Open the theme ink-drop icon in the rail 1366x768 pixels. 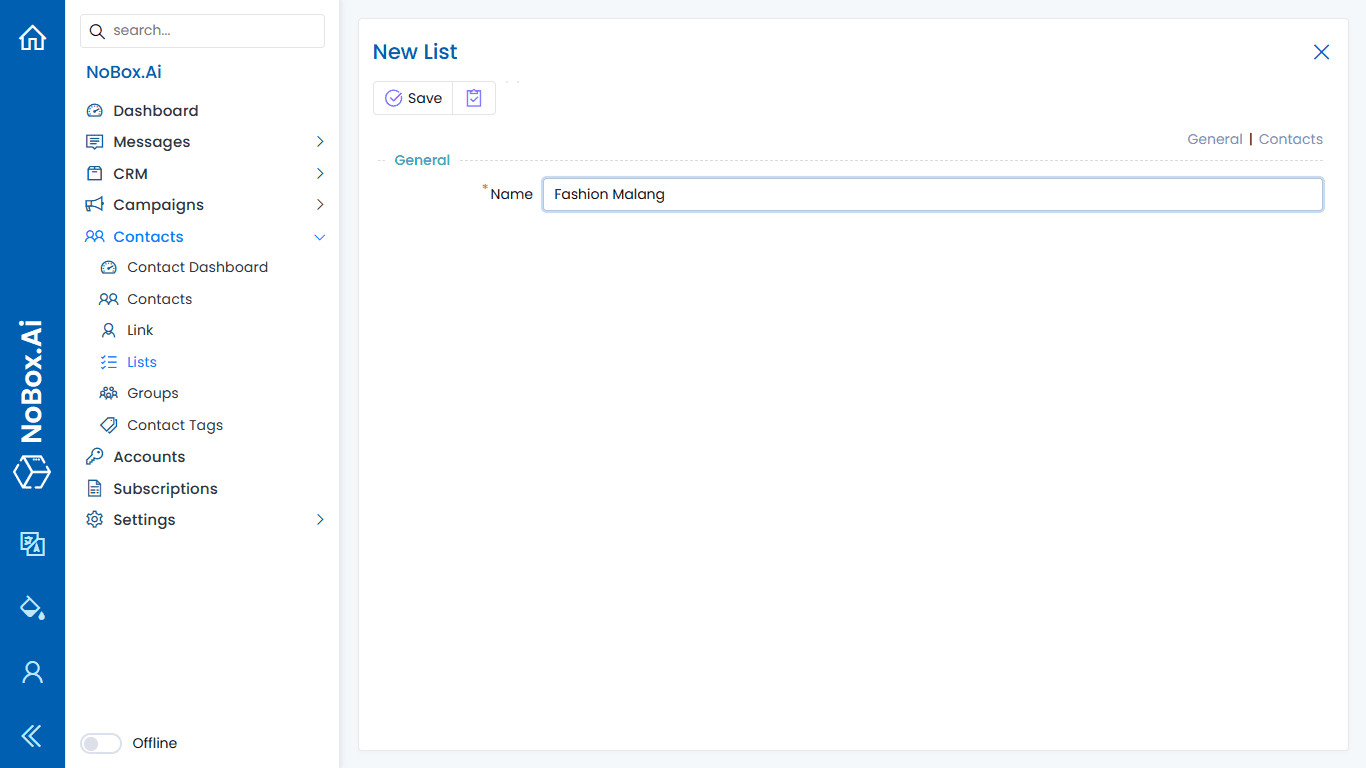[x=32, y=607]
